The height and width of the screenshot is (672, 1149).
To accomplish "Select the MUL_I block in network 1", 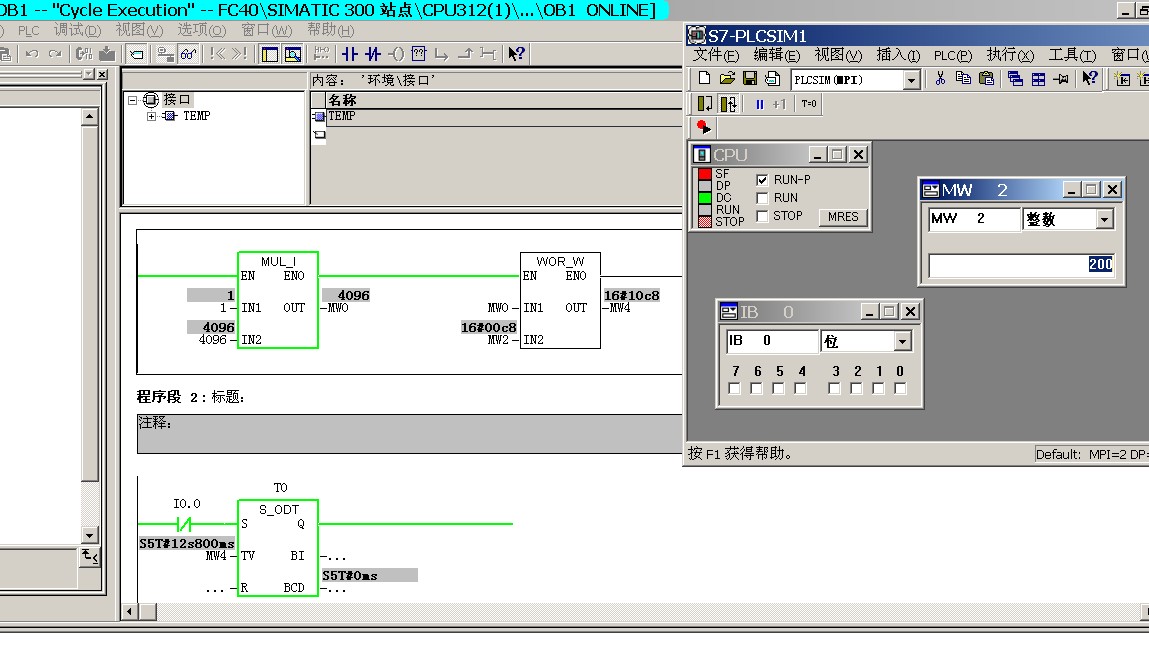I will [x=278, y=300].
